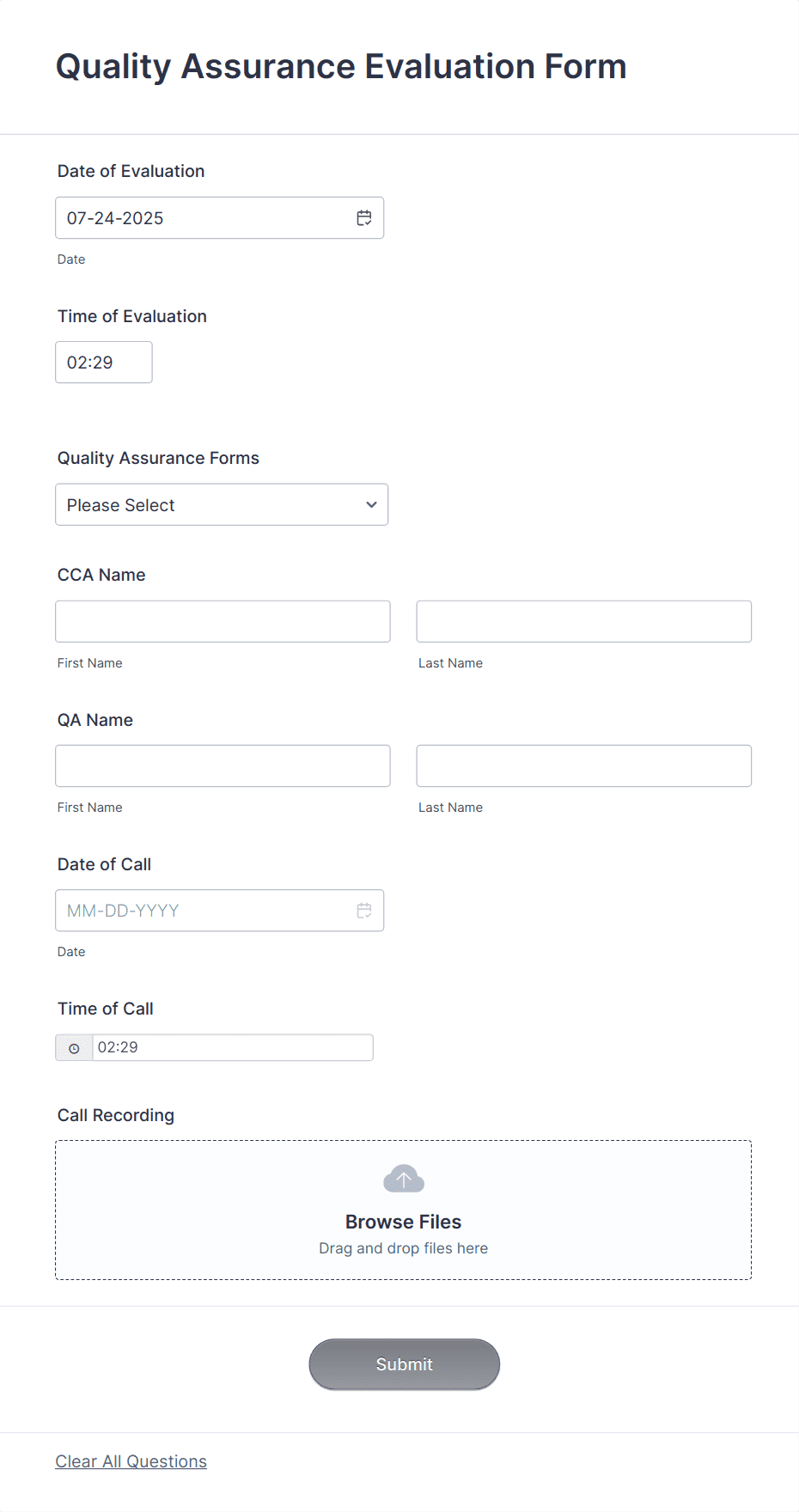This screenshot has height=1512, width=799.
Task: Click the cloud upload icon in Call Recording
Action: 403,1178
